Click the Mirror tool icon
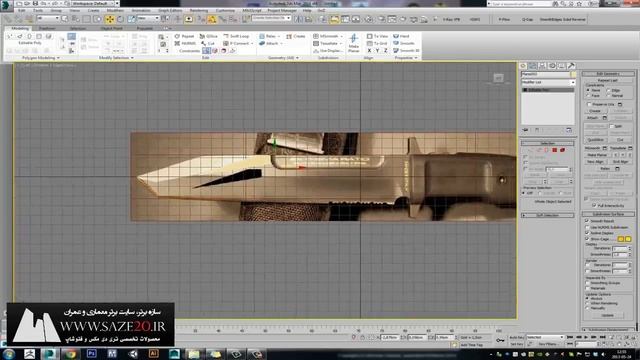 [298, 19]
